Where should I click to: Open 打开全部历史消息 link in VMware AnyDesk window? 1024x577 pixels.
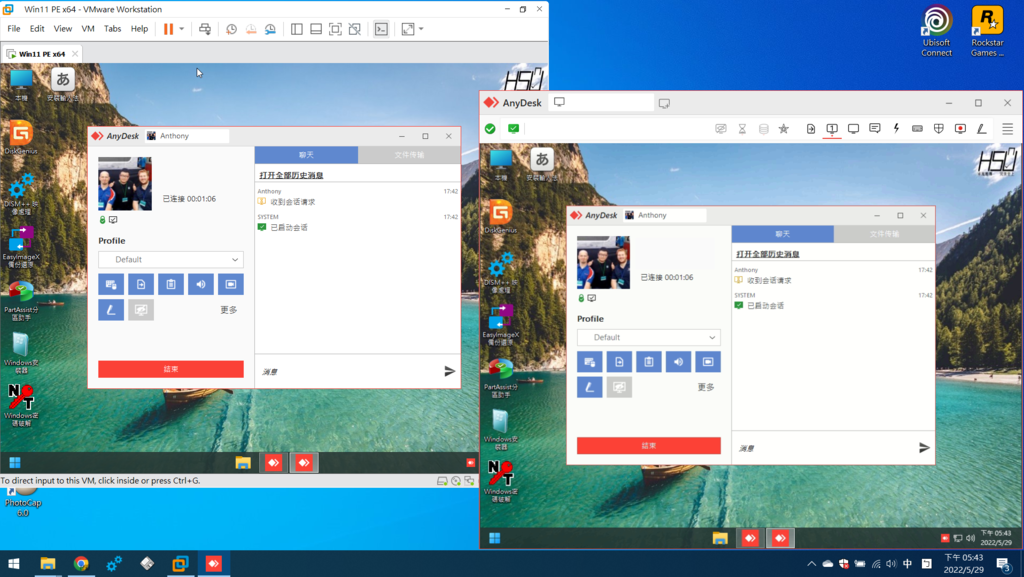tap(291, 175)
